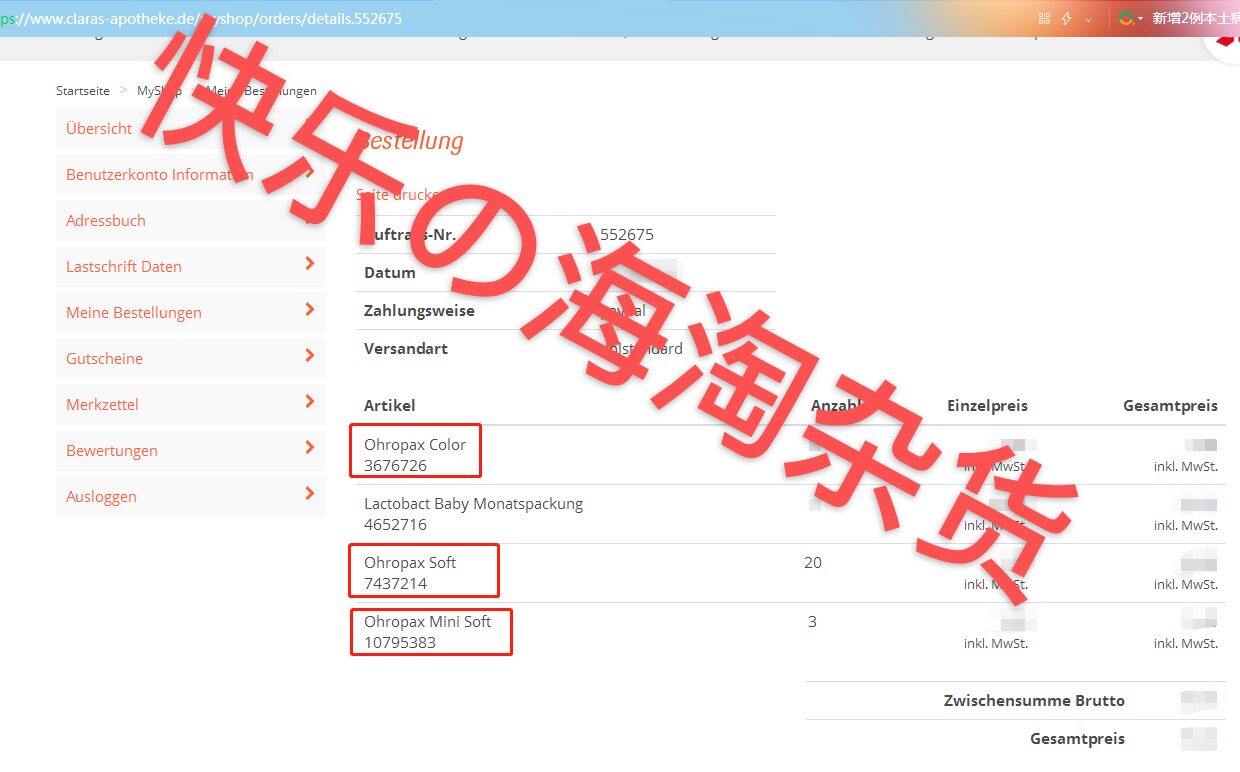Click the Einzelpreis column header
This screenshot has height=772, width=1240.
tap(987, 405)
